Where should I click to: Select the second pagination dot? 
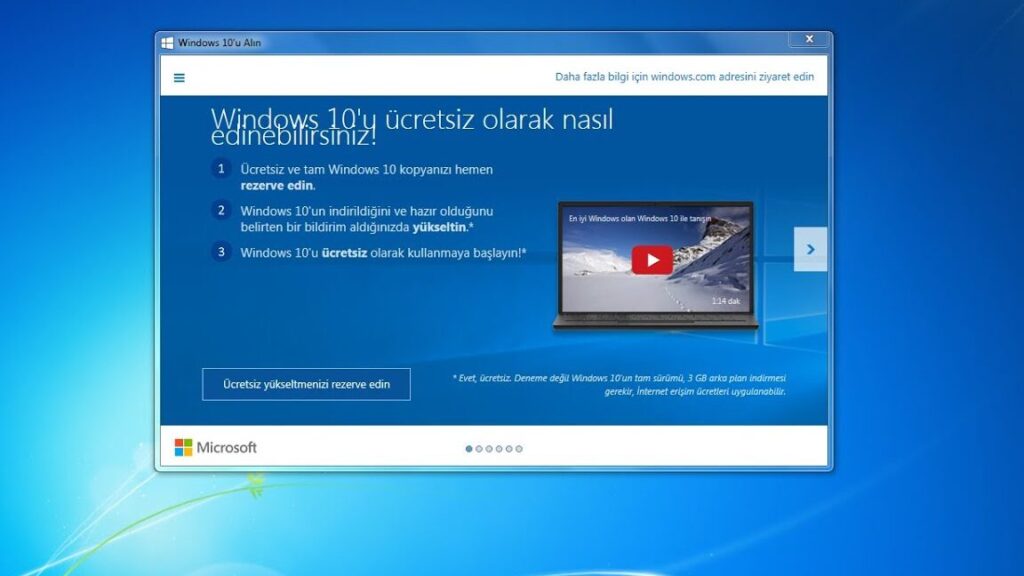click(479, 449)
